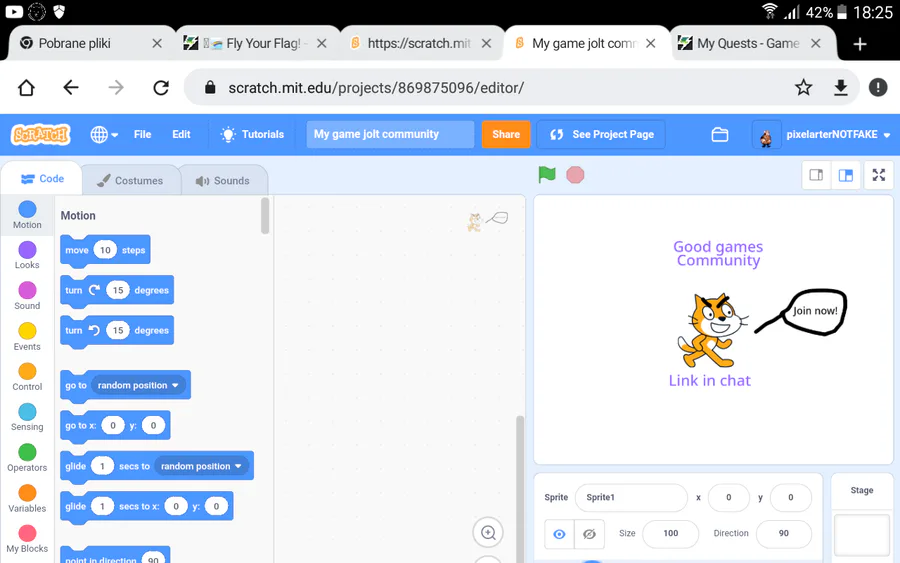The height and width of the screenshot is (563, 900).
Task: Go back in browser history
Action: pos(71,88)
